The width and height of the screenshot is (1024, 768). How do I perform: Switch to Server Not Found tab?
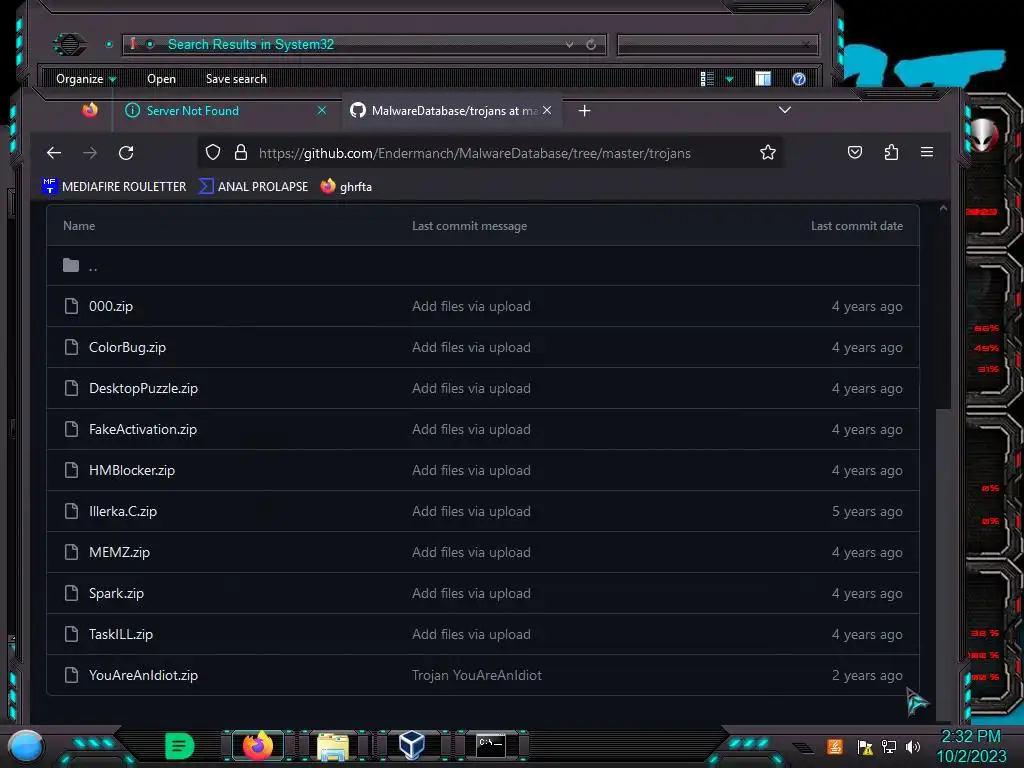(x=225, y=111)
